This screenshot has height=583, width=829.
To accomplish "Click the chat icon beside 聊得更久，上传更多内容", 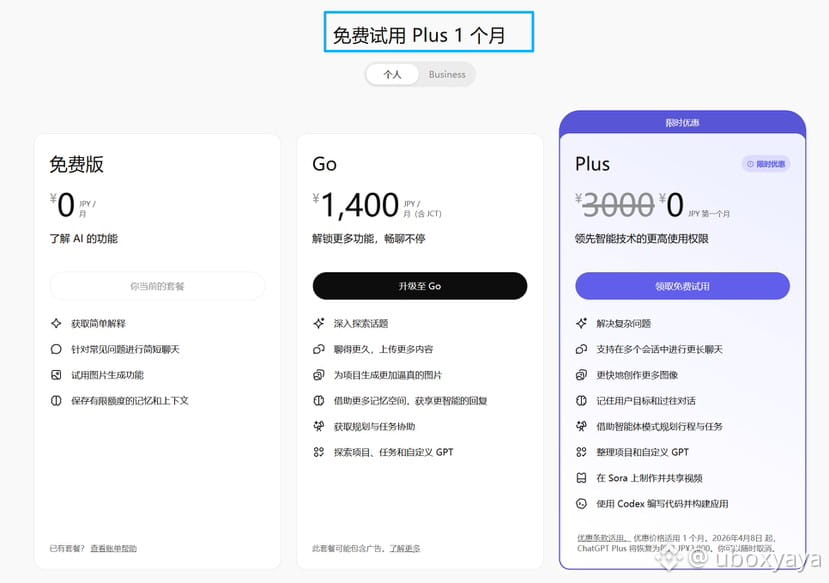I will (x=318, y=349).
